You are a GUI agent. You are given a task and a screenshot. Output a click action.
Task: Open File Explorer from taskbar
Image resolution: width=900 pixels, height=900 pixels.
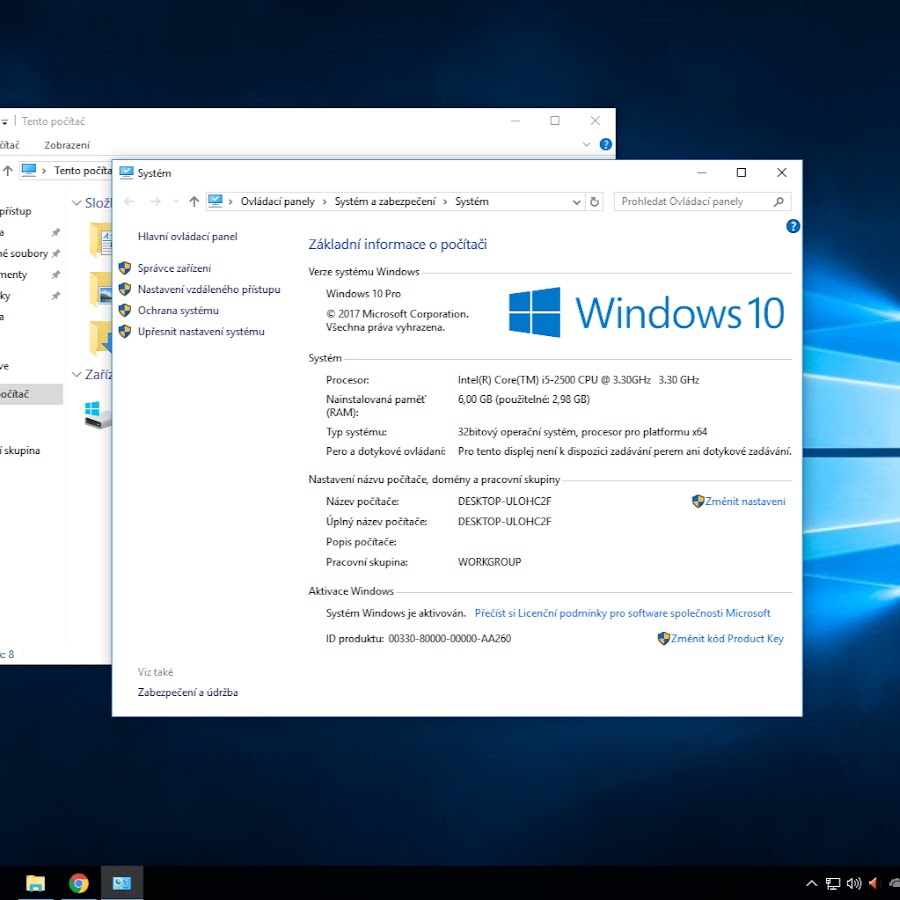pyautogui.click(x=36, y=883)
